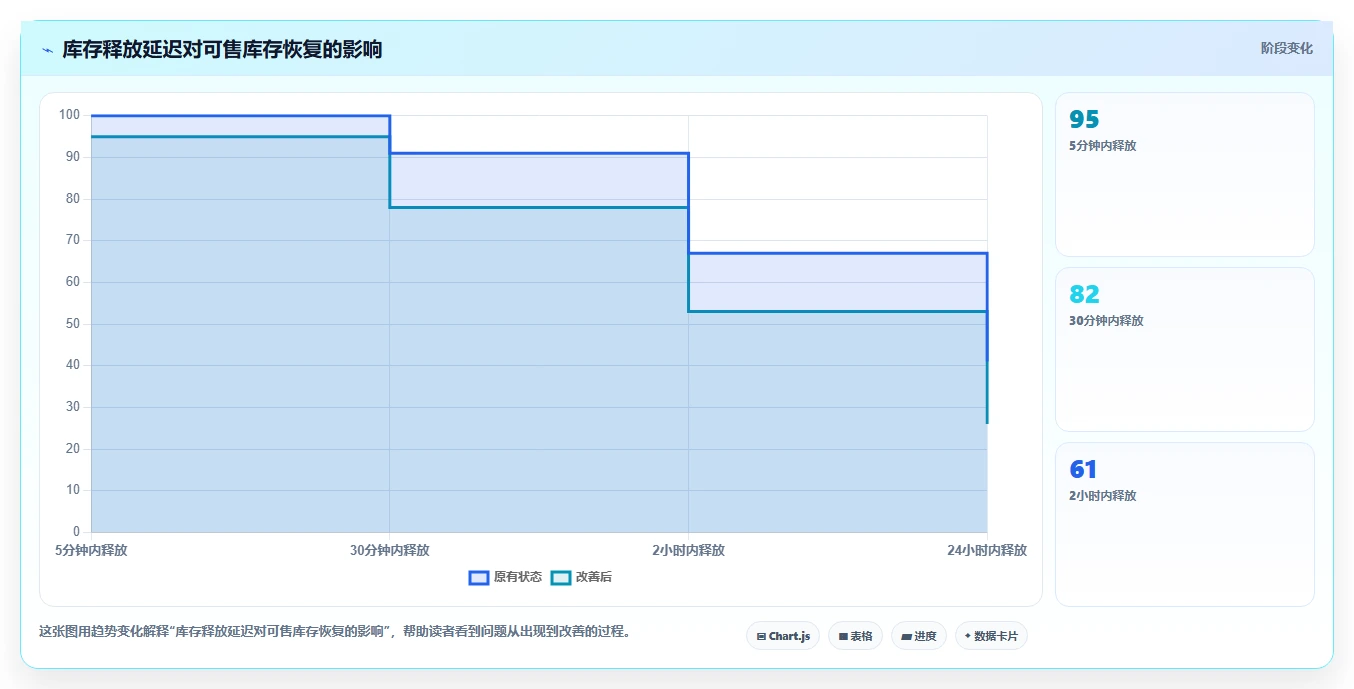Click the 进度 tag icon
The width and height of the screenshot is (1354, 689).
(x=906, y=636)
